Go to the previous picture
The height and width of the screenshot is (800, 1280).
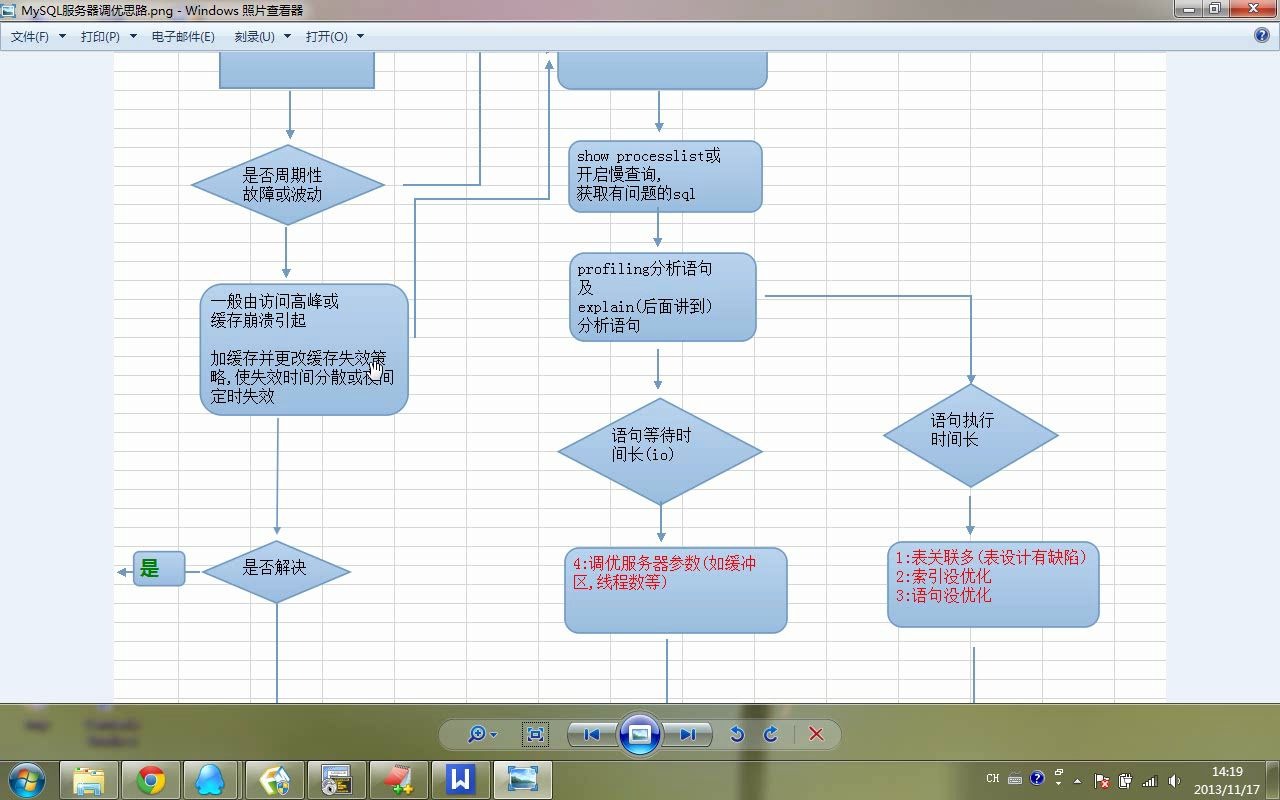[591, 734]
